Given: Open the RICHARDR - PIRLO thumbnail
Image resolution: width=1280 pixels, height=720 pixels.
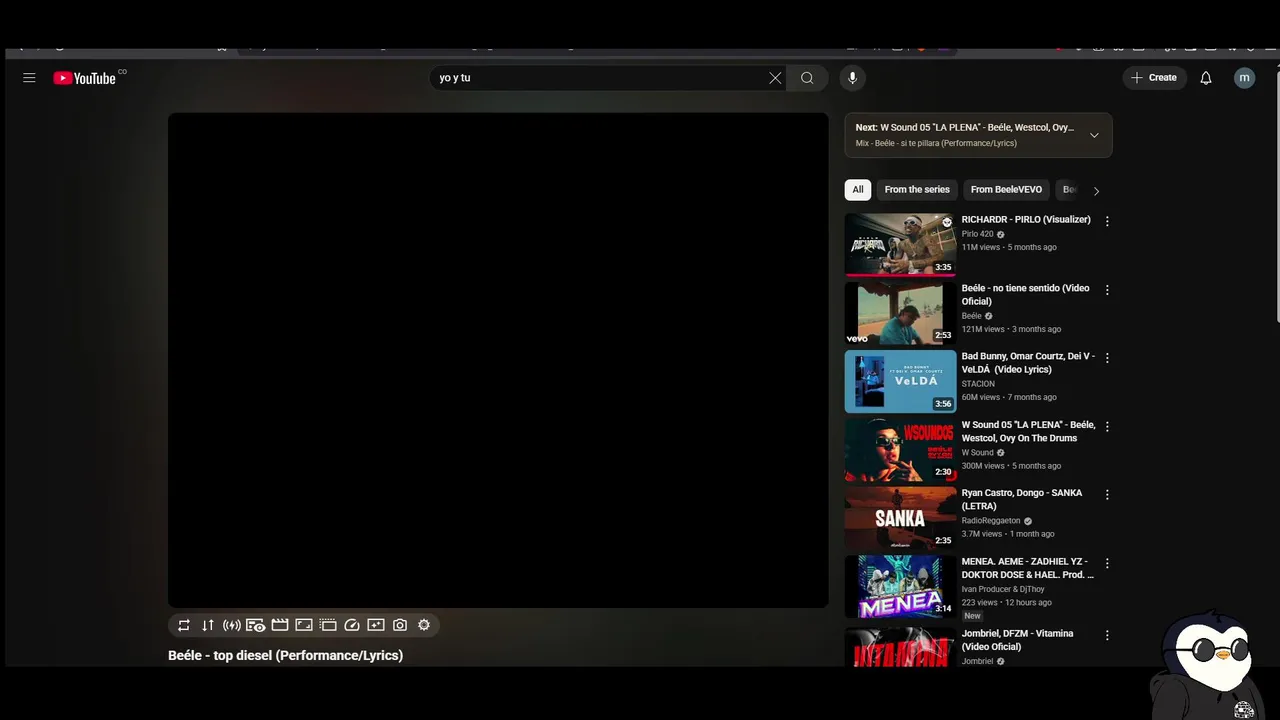Looking at the screenshot, I should click(x=900, y=244).
